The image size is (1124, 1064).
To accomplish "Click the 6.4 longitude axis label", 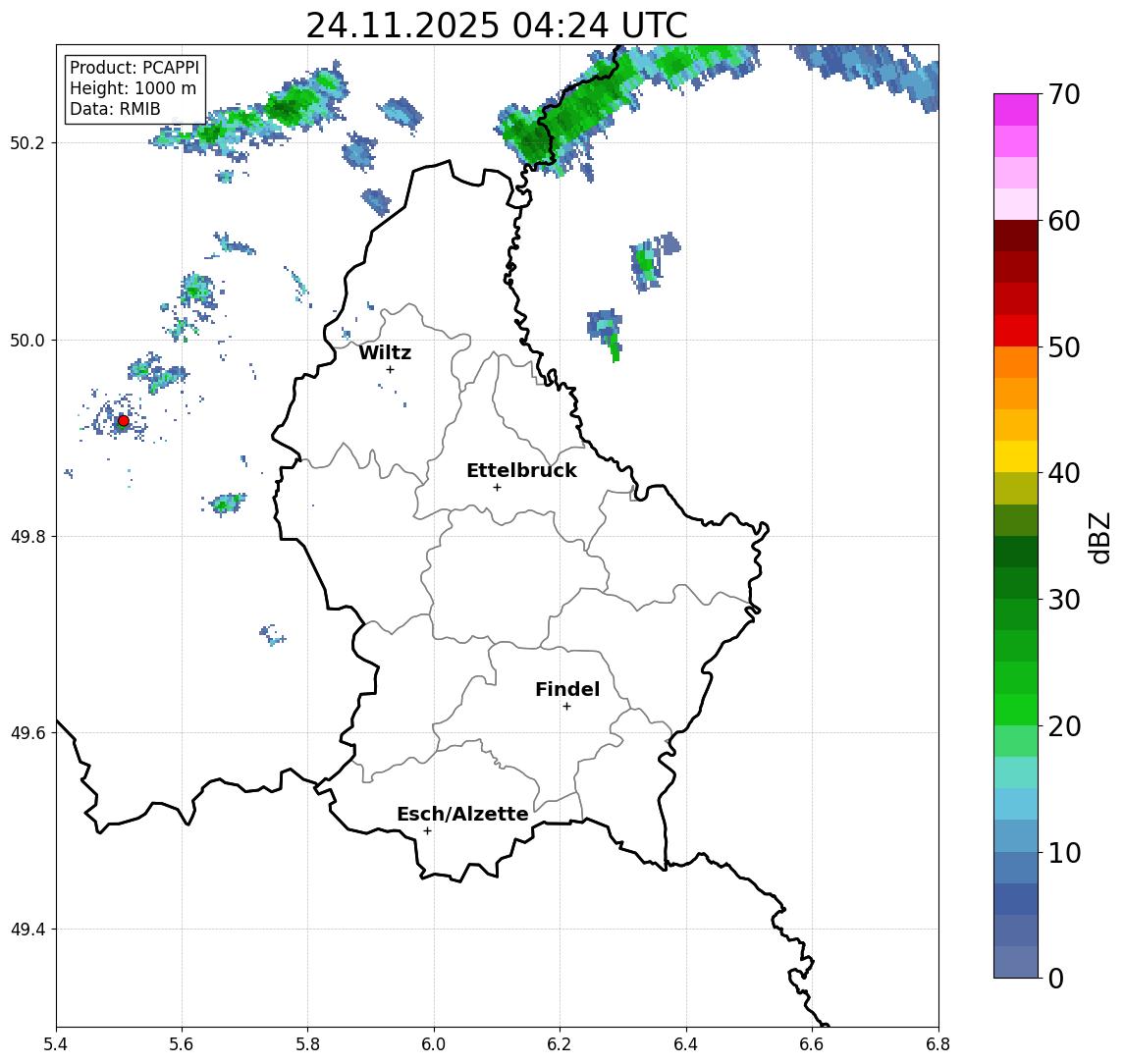I will click(x=686, y=1044).
